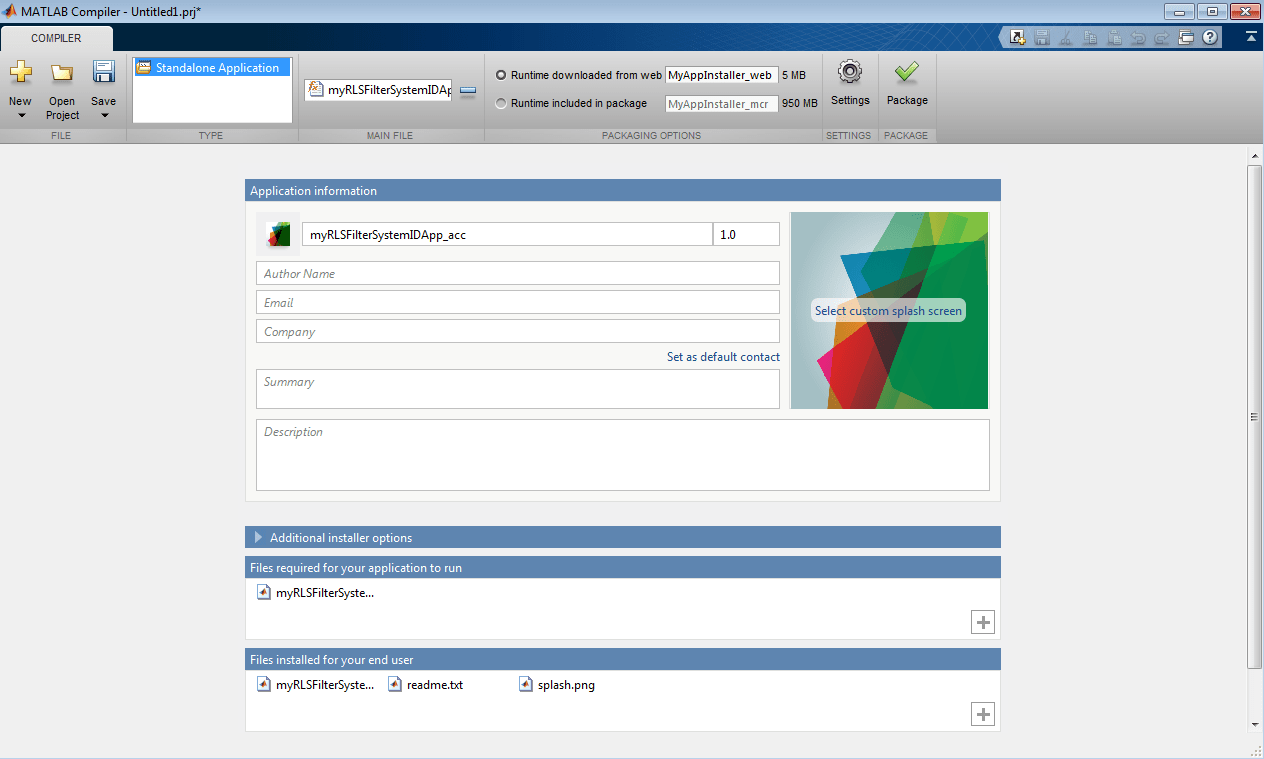Remove main file using the minus icon
This screenshot has height=759, width=1264.
[x=467, y=90]
